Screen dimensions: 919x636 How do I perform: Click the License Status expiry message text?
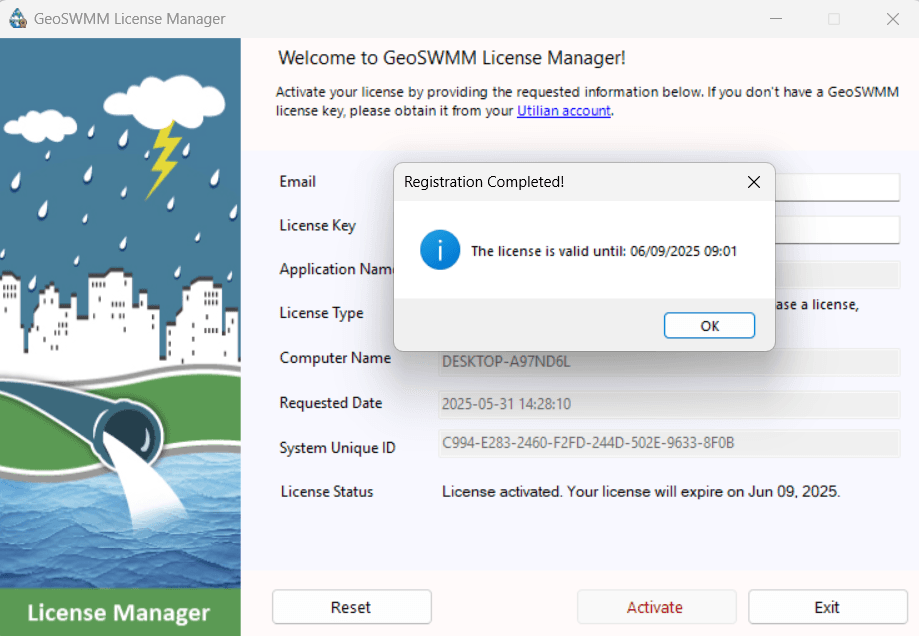(x=644, y=491)
